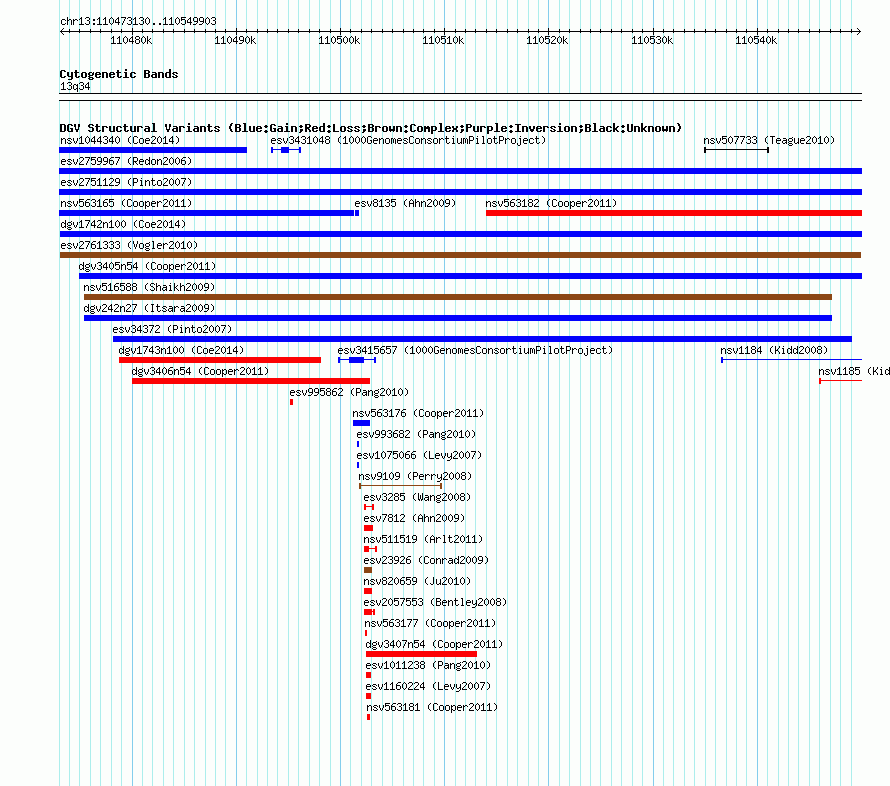Screen dimensions: 890x786
Task: Open dgv3405n54 (Cooper2011) label
Action: point(147,266)
